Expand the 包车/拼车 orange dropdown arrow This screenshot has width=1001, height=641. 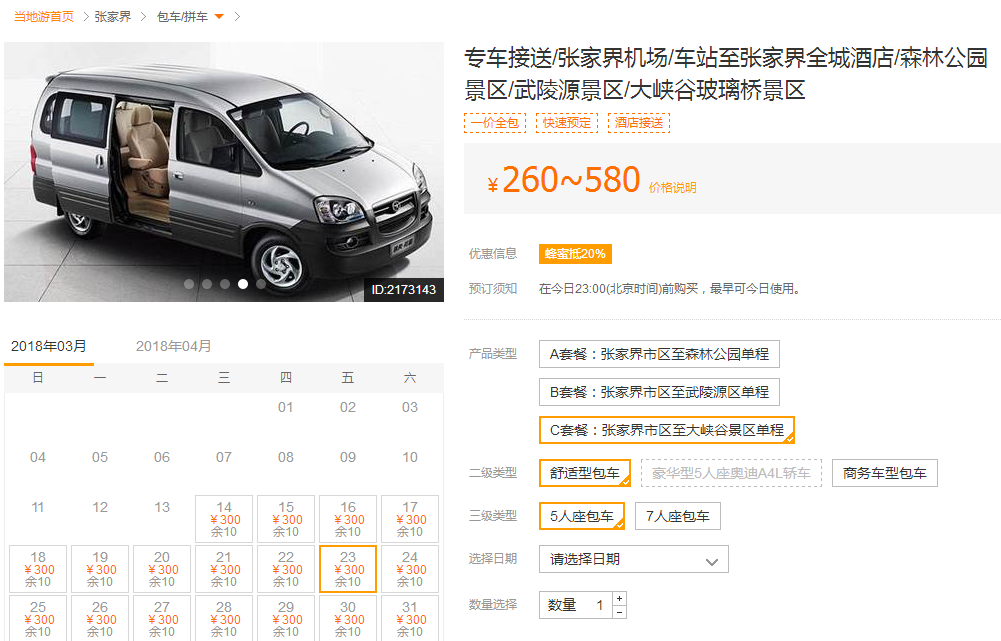click(219, 17)
